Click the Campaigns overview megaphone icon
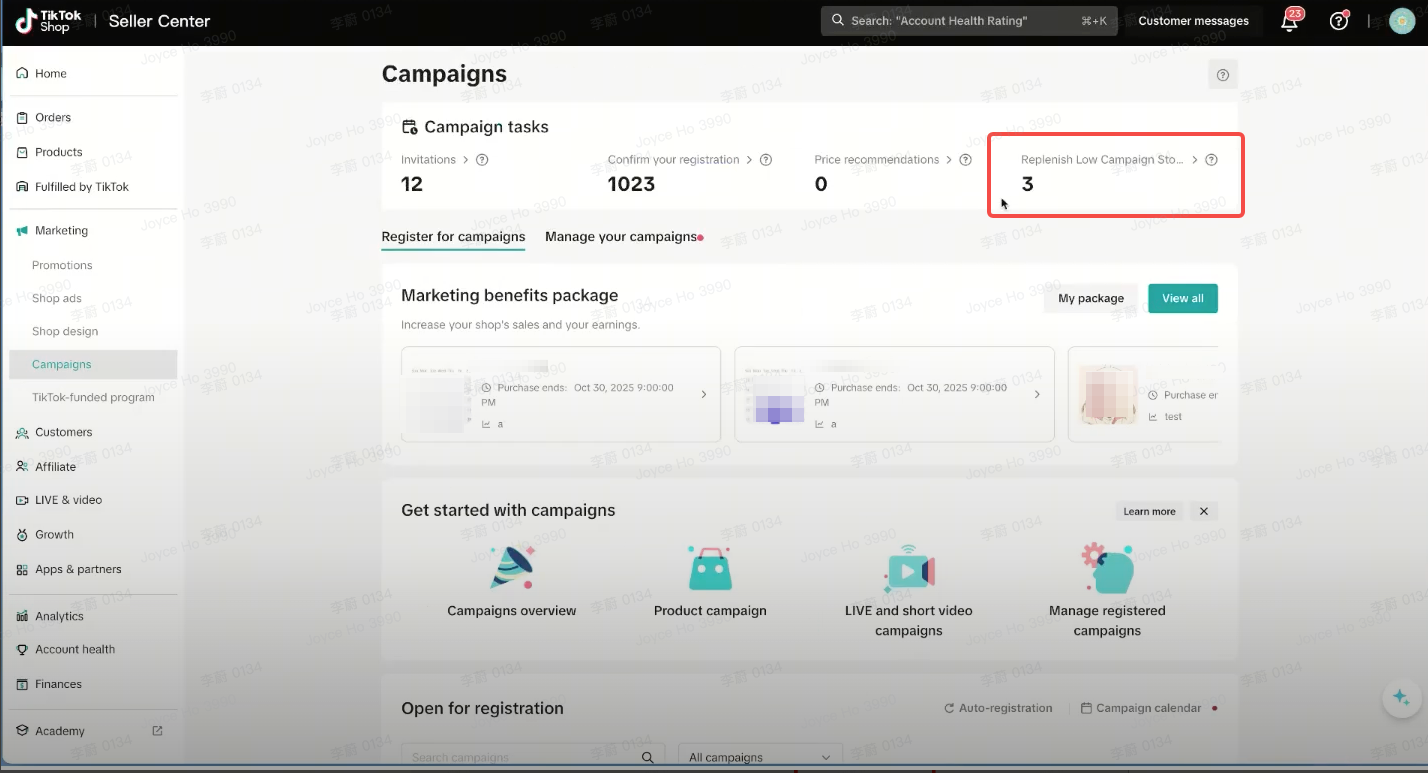 tap(512, 568)
